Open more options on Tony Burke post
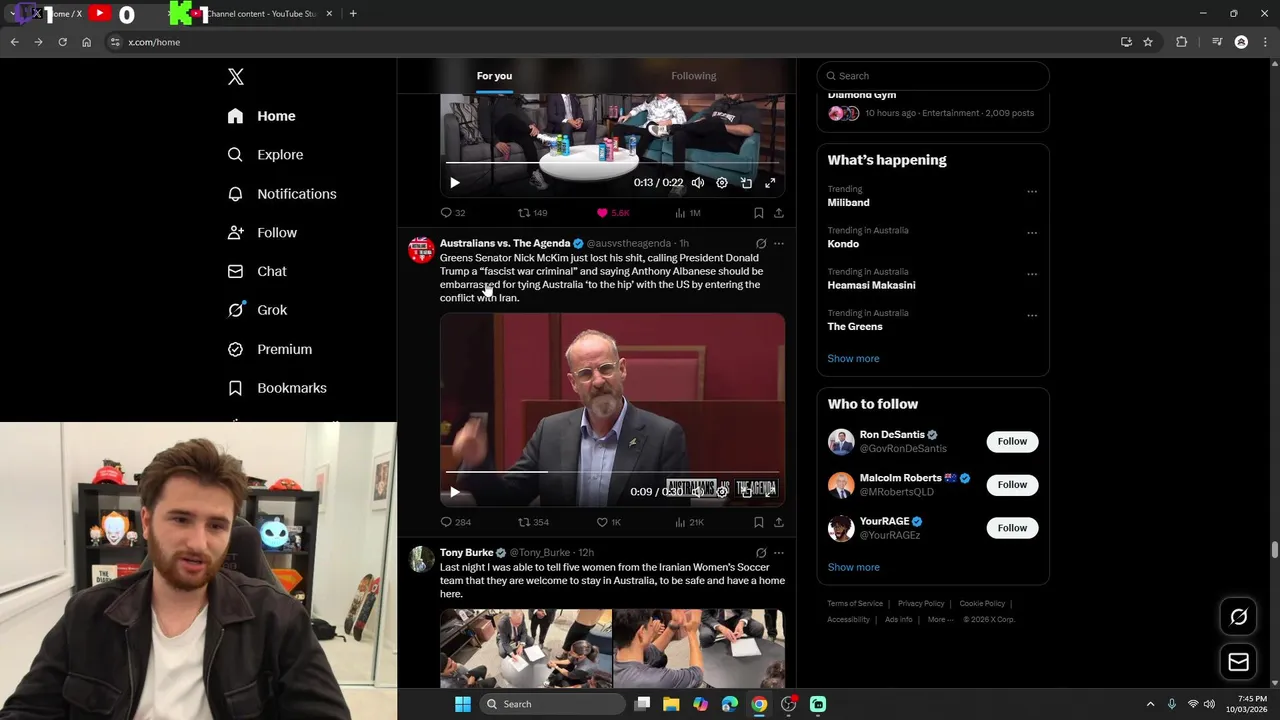 [x=779, y=553]
